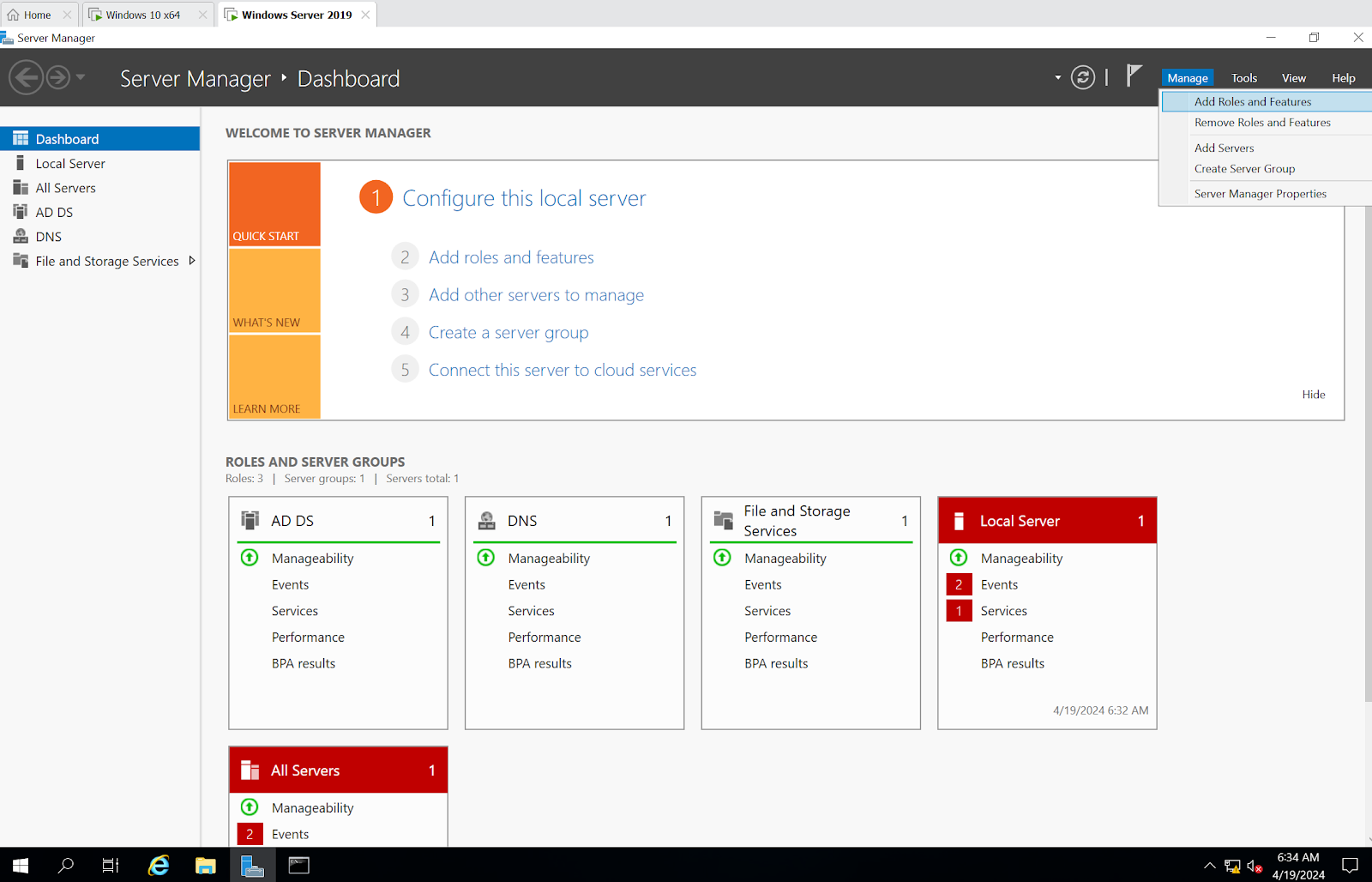Screen dimensions: 1372x882
Task: Select DNS in the sidebar
Action: (x=99, y=237)
